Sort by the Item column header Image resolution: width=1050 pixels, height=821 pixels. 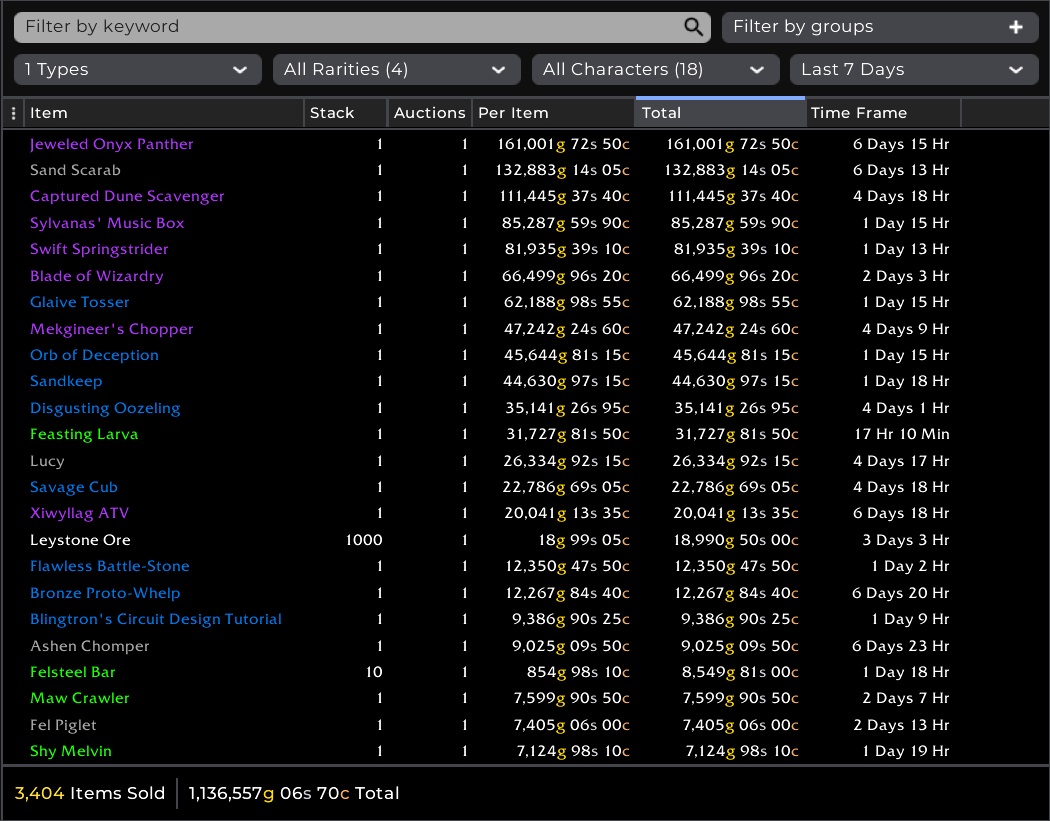[164, 113]
